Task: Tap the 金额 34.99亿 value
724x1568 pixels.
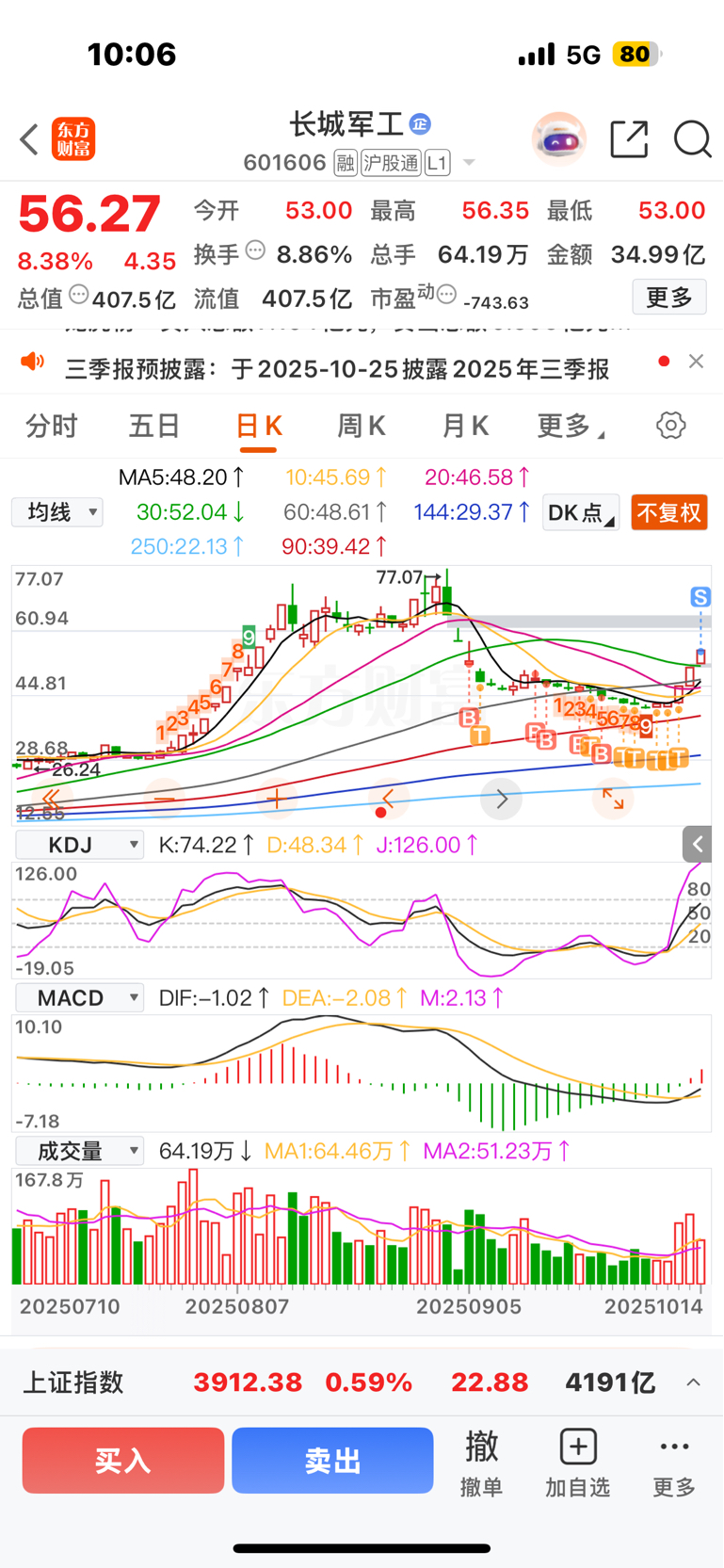Action: (658, 254)
